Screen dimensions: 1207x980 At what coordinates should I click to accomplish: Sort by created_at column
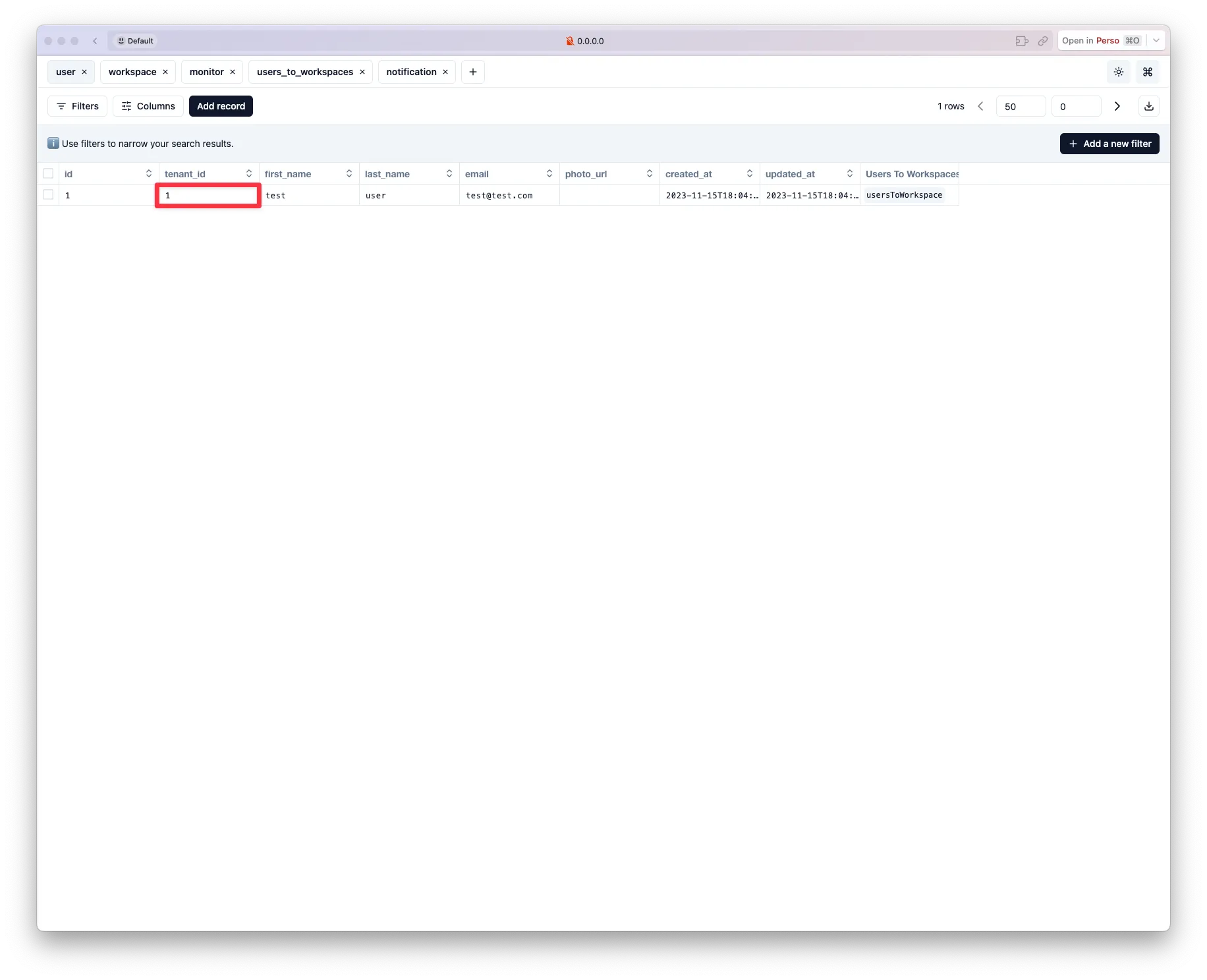pyautogui.click(x=749, y=173)
